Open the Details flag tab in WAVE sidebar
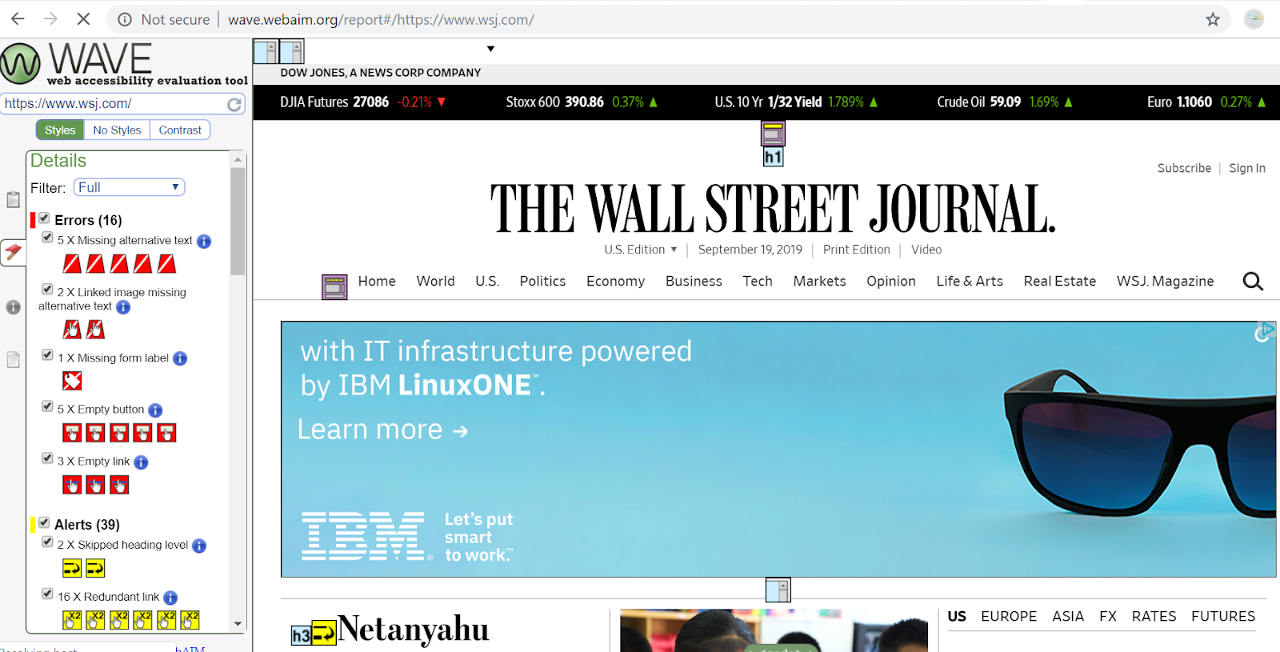Image resolution: width=1280 pixels, height=652 pixels. tap(13, 252)
